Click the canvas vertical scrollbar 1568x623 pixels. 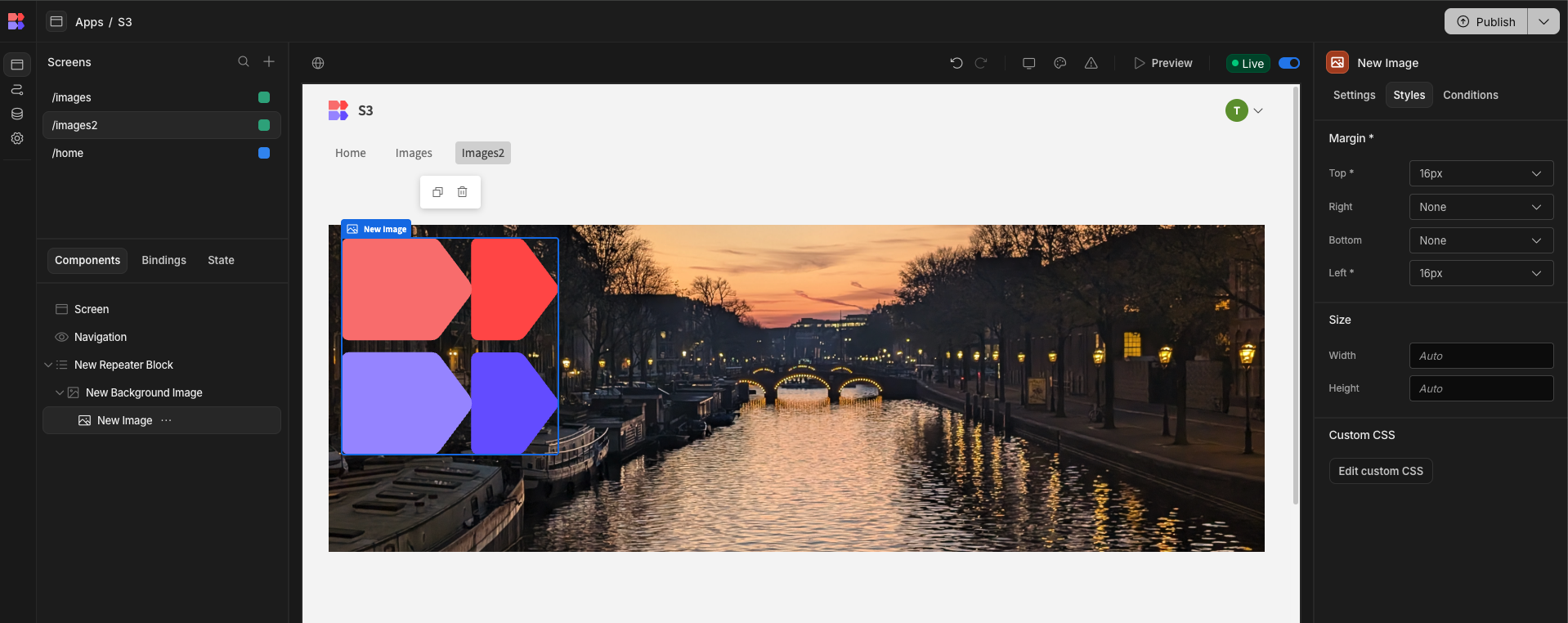click(x=1295, y=294)
